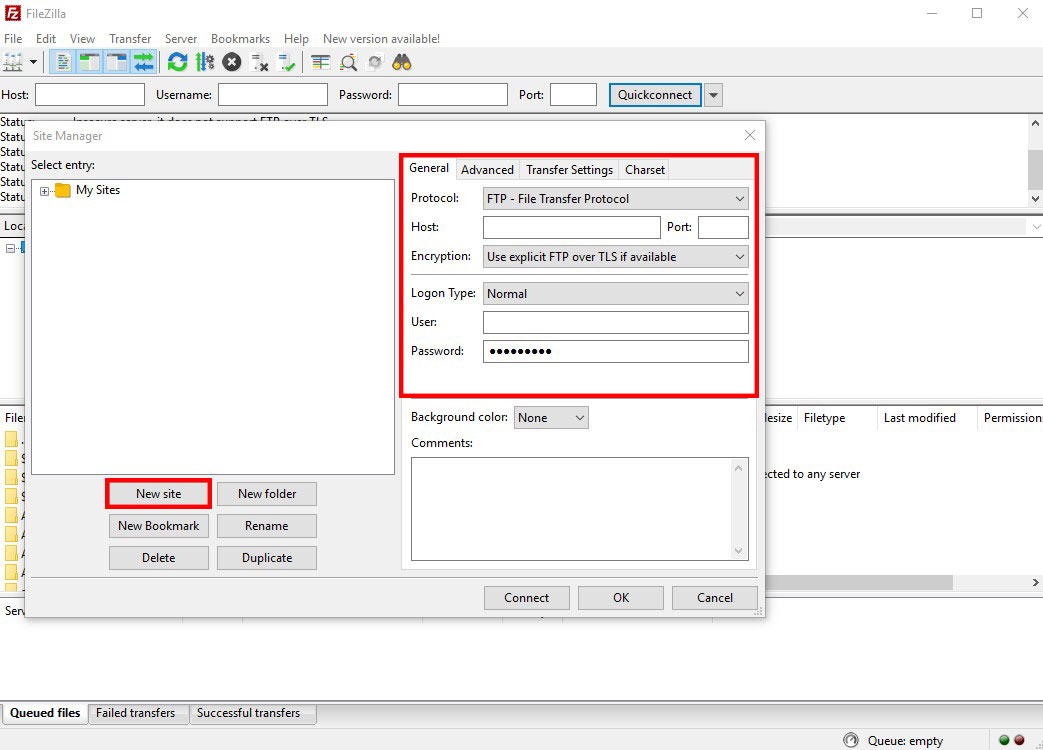The image size is (1043, 750).
Task: Toggle synchronized browsing icon
Action: [x=375, y=62]
